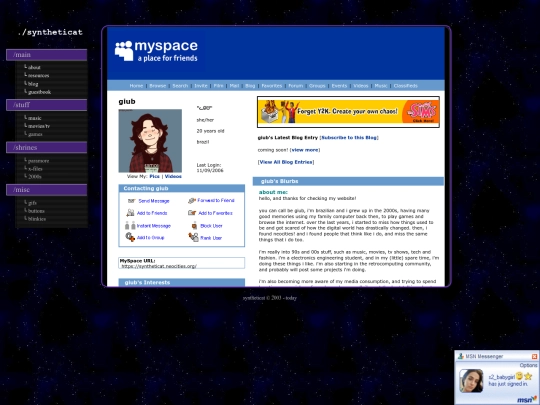Click the ./syntheticat site title
This screenshot has width=540, height=405.
click(50, 32)
